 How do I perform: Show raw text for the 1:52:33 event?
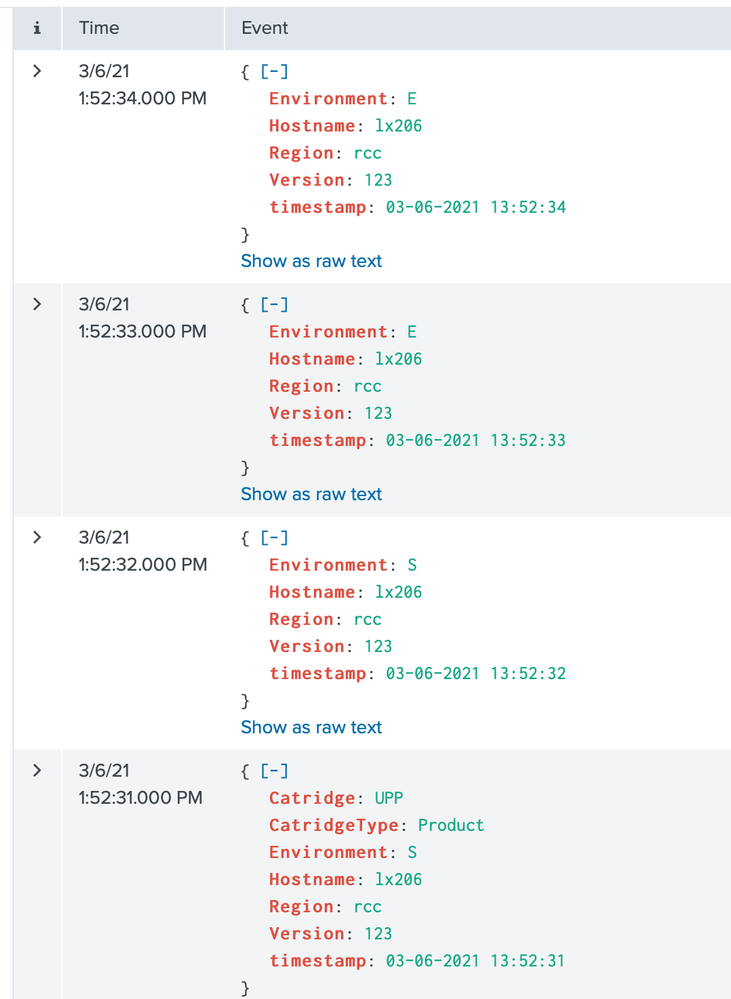pyautogui.click(x=311, y=494)
